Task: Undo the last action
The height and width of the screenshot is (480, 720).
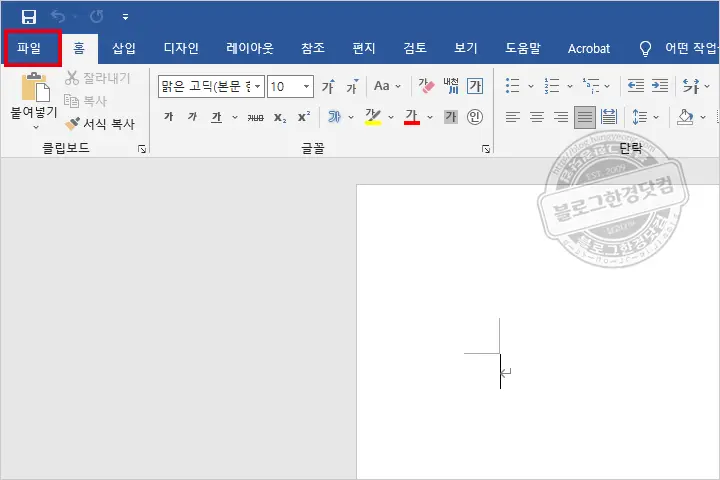Action: (x=58, y=17)
